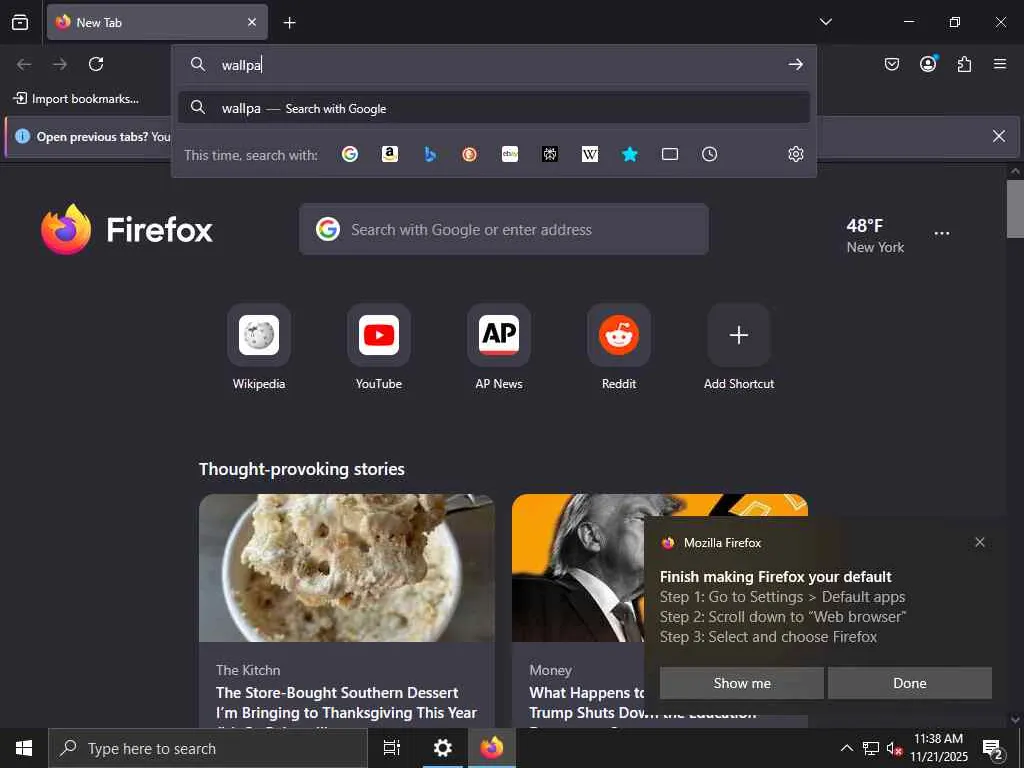1024x768 pixels.
Task: Open the network status tray icon
Action: (x=871, y=748)
